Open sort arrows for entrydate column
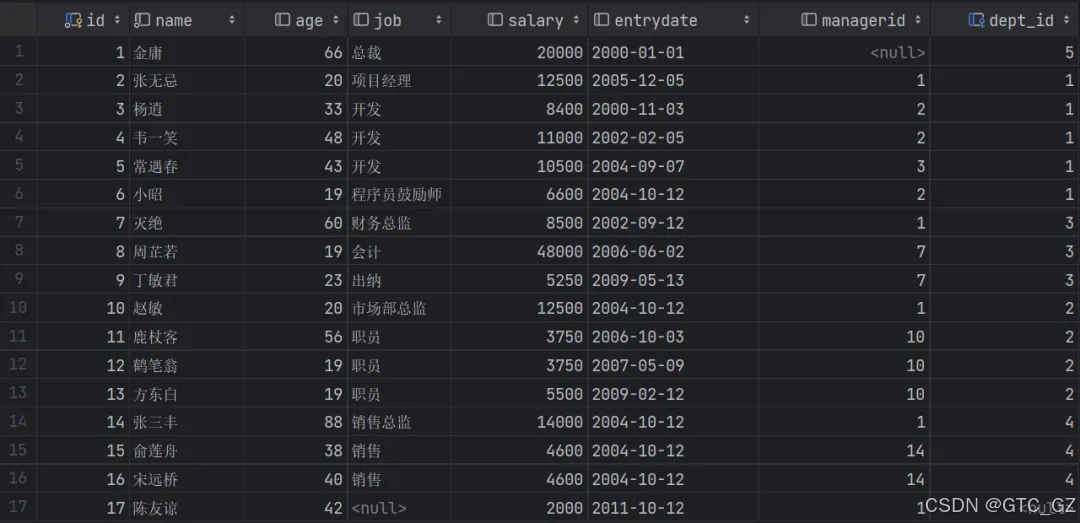Viewport: 1080px width, 523px height. (747, 21)
